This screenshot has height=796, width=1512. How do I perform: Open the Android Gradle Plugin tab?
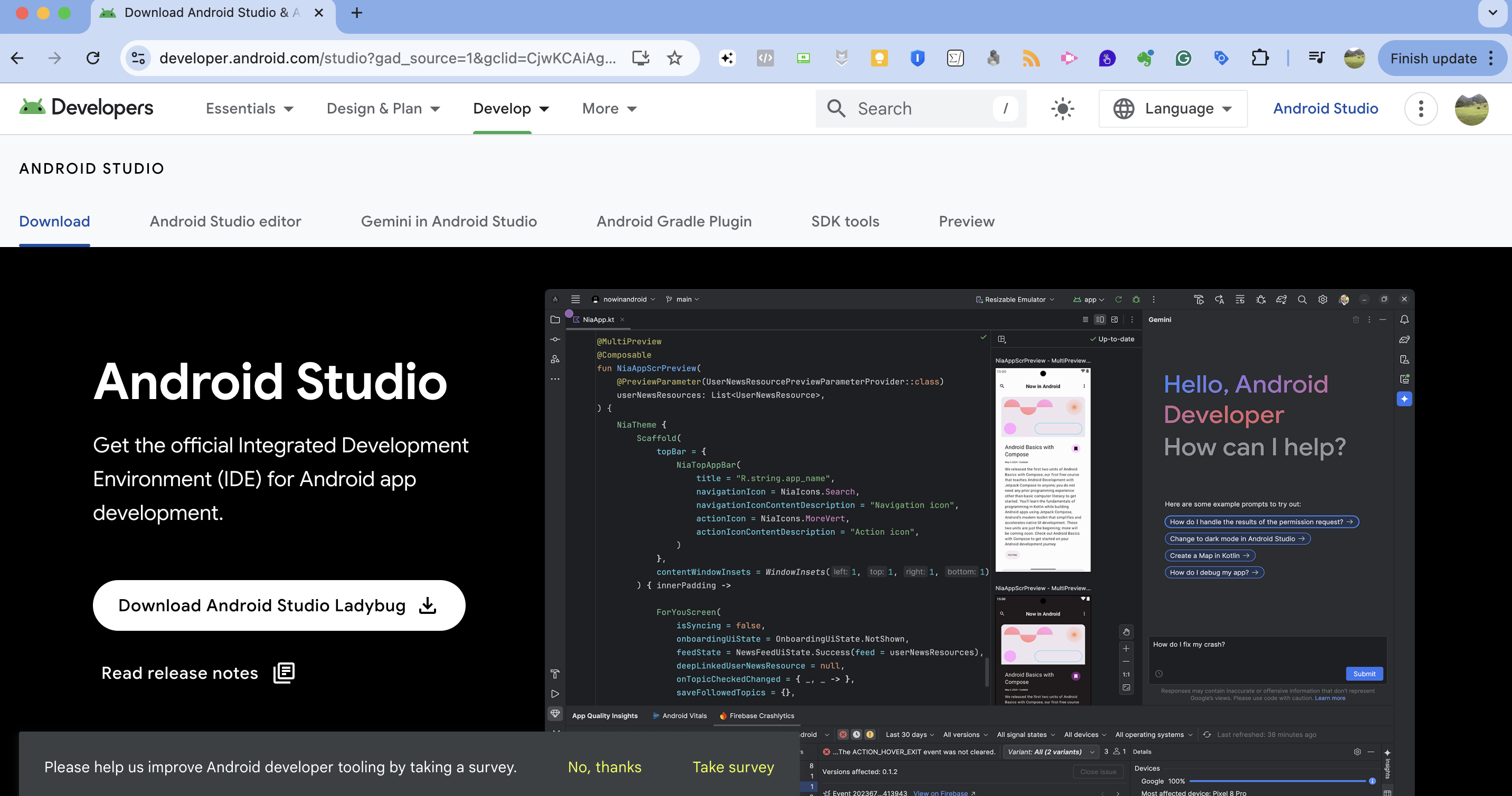pyautogui.click(x=674, y=221)
